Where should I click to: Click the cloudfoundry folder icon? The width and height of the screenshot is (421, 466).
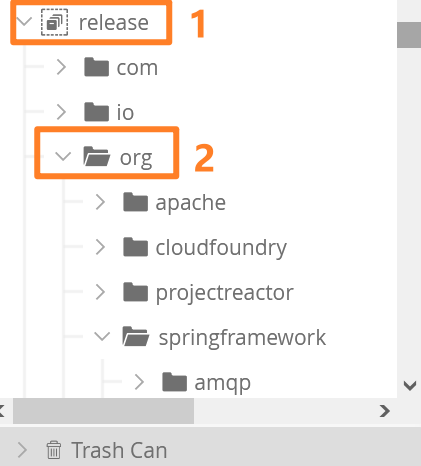[135, 247]
